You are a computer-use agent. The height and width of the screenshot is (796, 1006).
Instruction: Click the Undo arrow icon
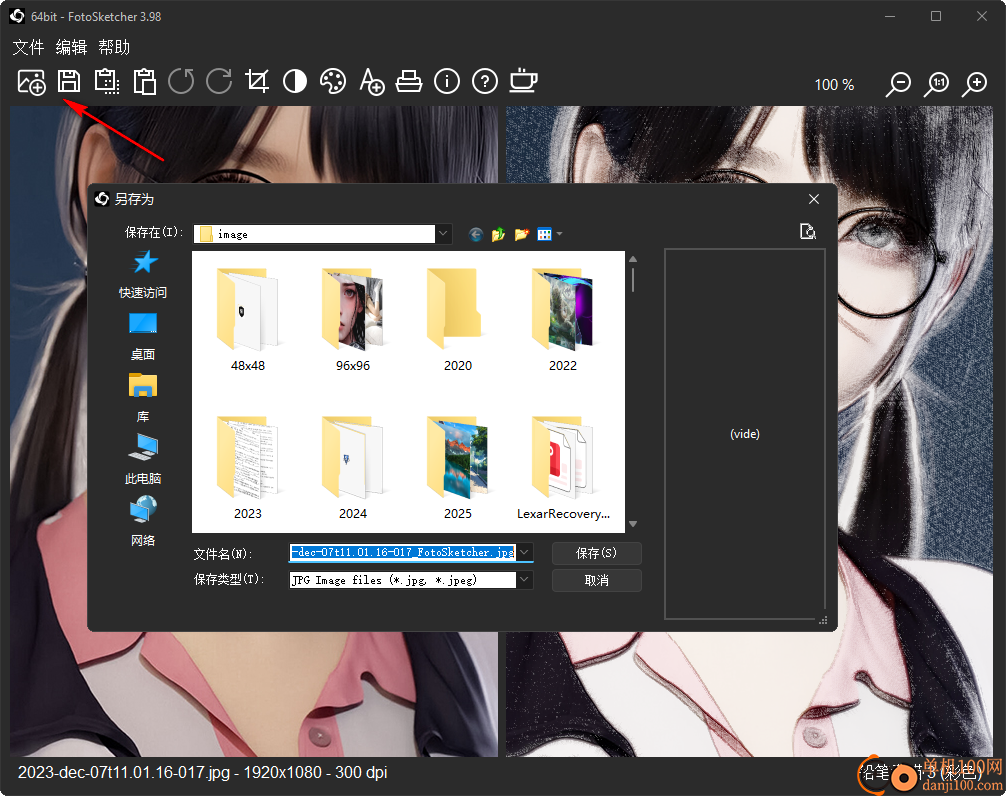(x=181, y=81)
